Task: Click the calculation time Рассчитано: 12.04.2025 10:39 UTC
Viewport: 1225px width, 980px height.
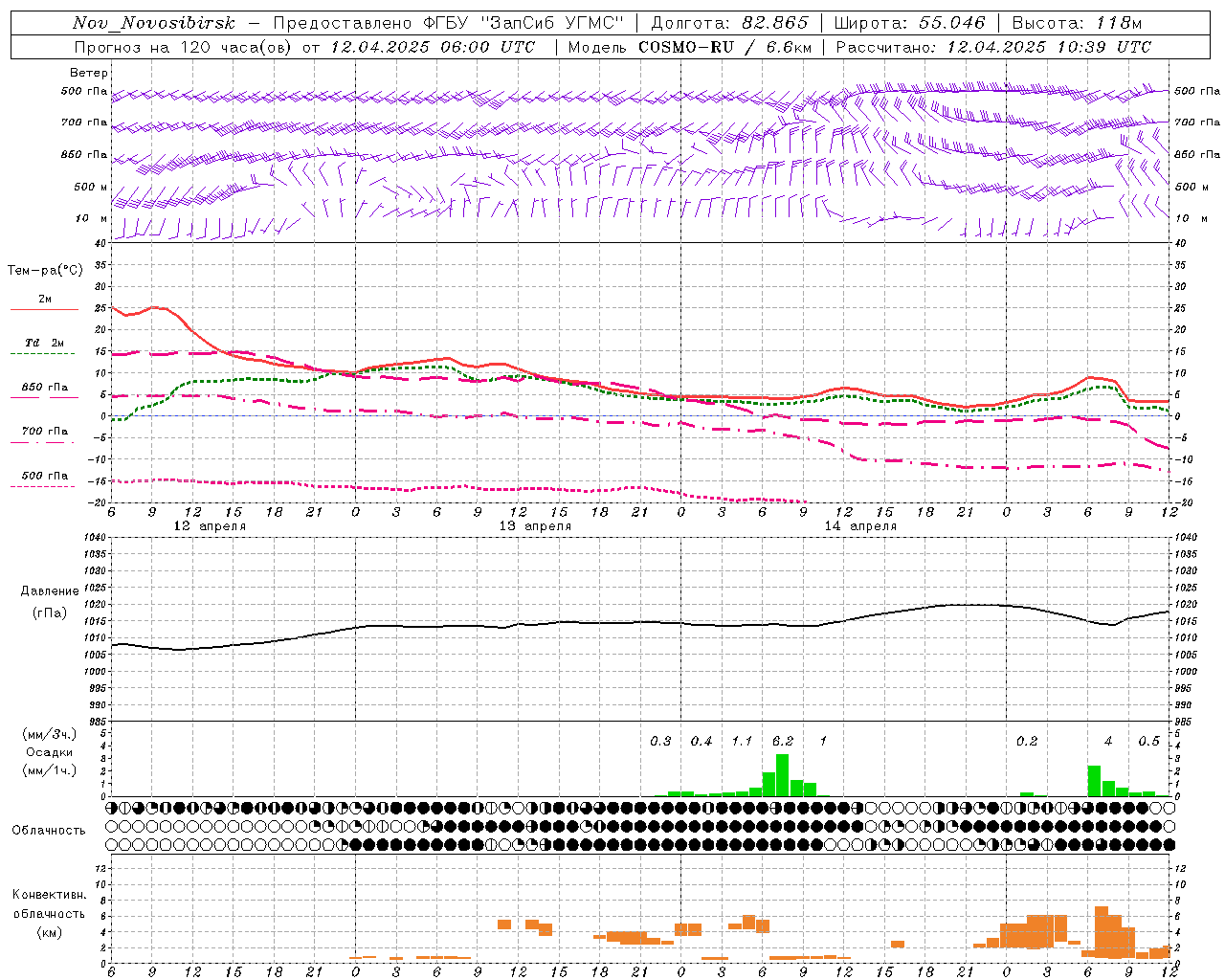Action: coord(993,47)
